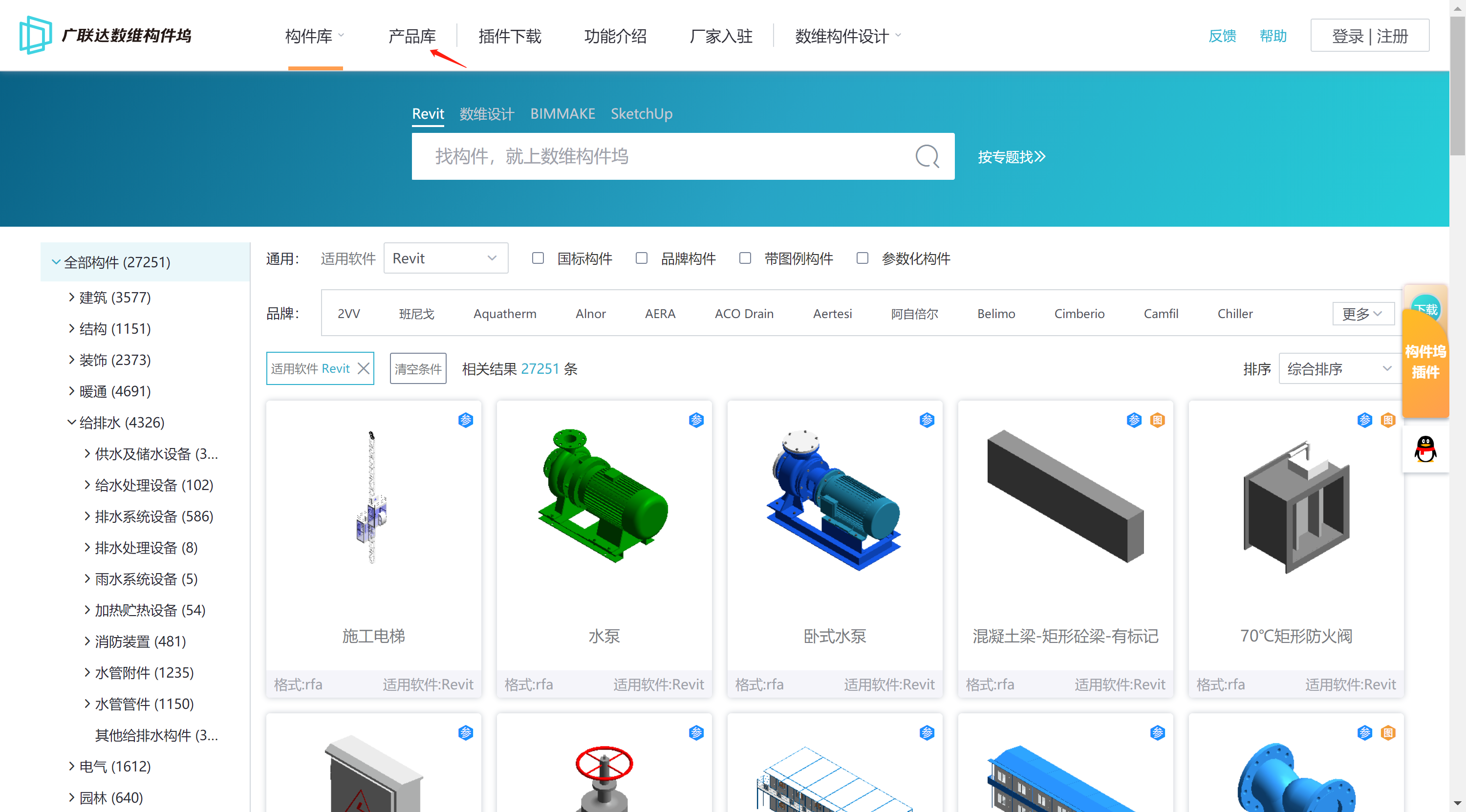Viewport: 1466px width, 812px height.
Task: Expand the 装饰 (2373) category
Action: (x=71, y=359)
